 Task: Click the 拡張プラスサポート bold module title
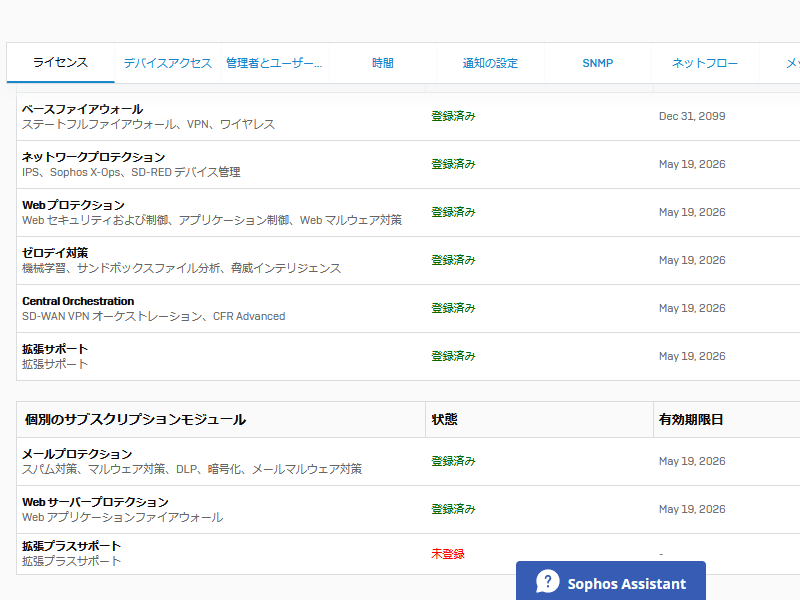(71, 546)
